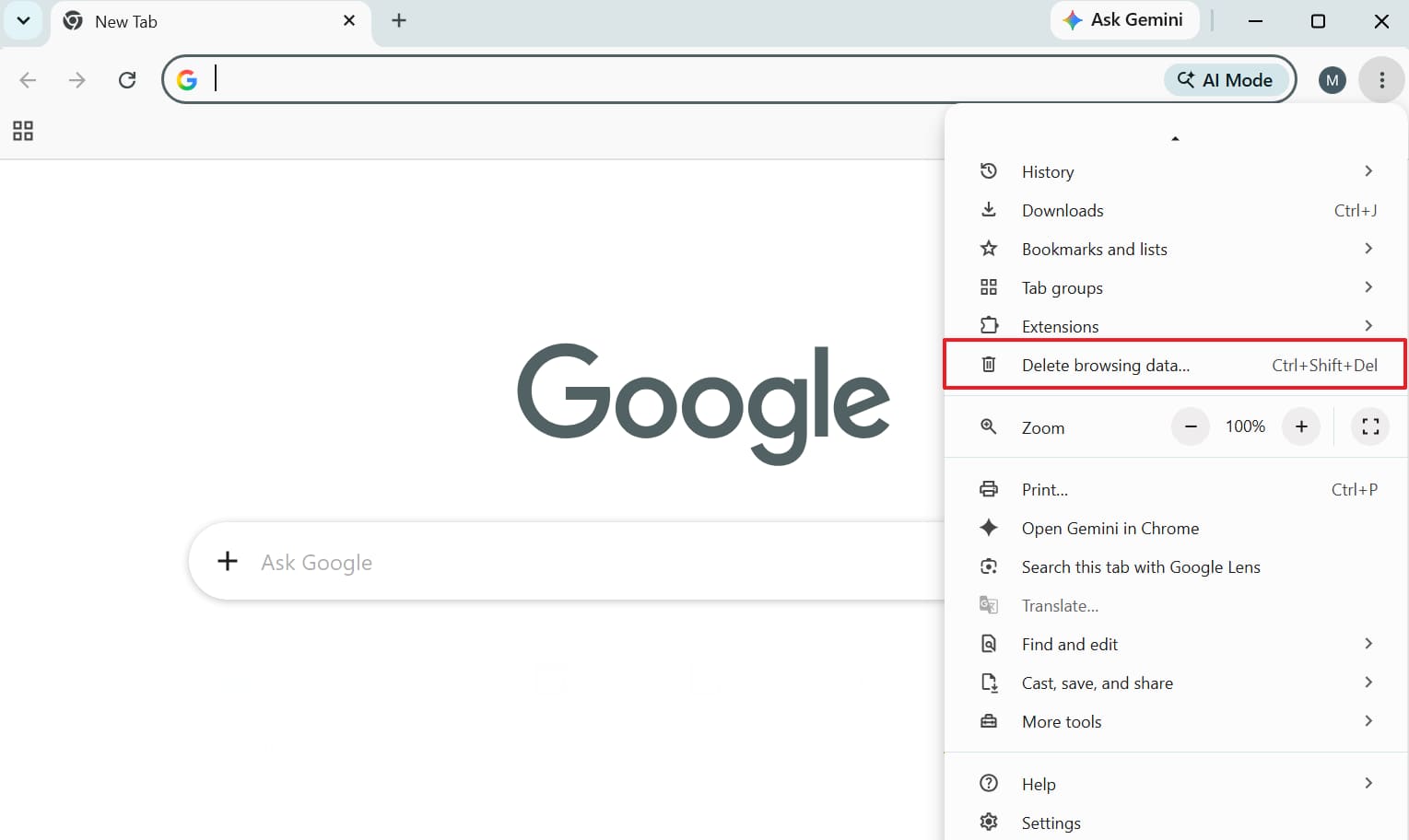Expand the Extensions submenu arrow
This screenshot has height=840, width=1409.
click(1368, 326)
